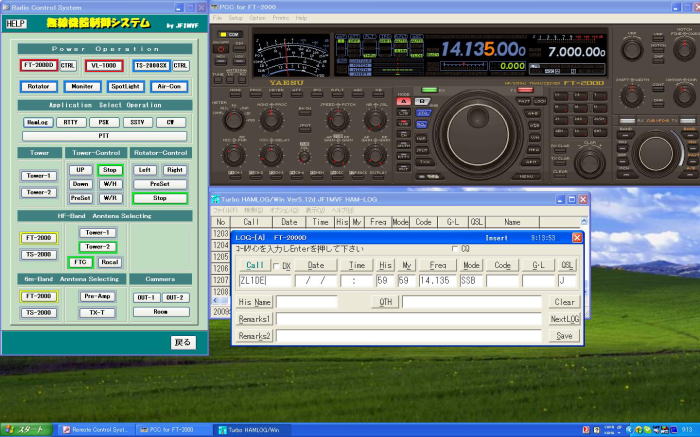Click the wide PTT button
The height and width of the screenshot is (437, 700).
click(104, 136)
